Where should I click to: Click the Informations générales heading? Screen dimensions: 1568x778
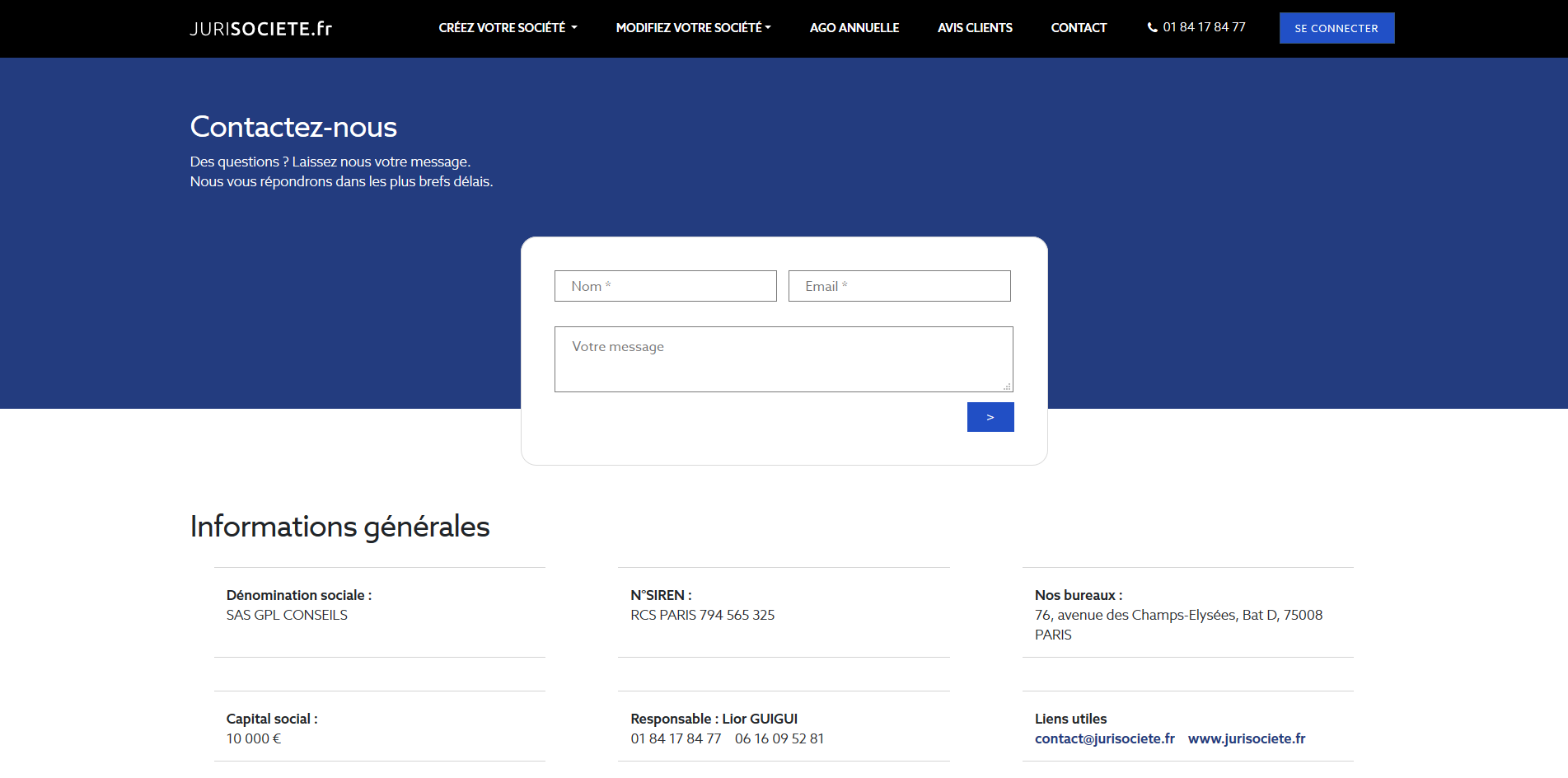(x=339, y=527)
